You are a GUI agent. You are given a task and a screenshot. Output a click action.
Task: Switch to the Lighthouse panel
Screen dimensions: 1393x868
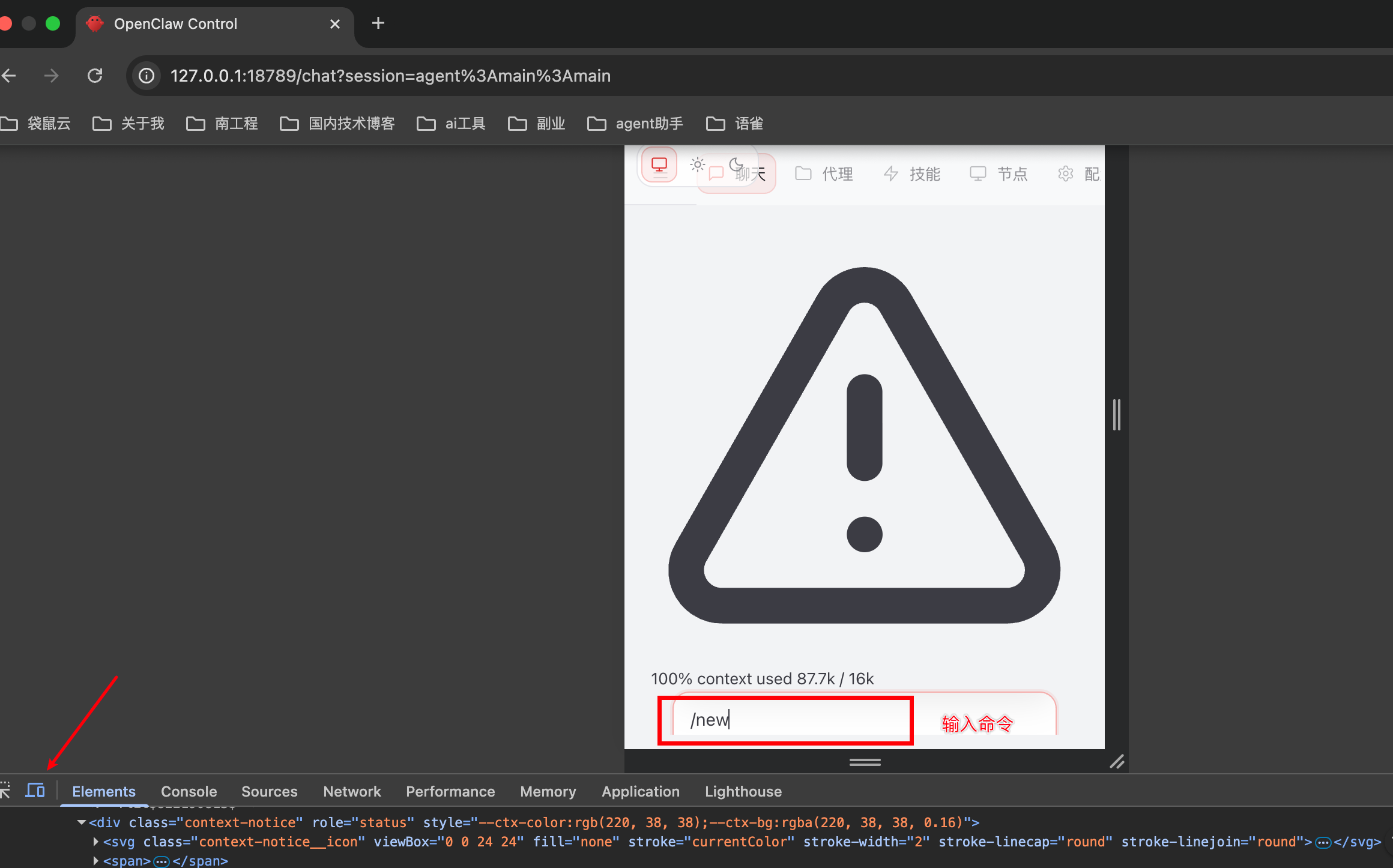pos(743,791)
